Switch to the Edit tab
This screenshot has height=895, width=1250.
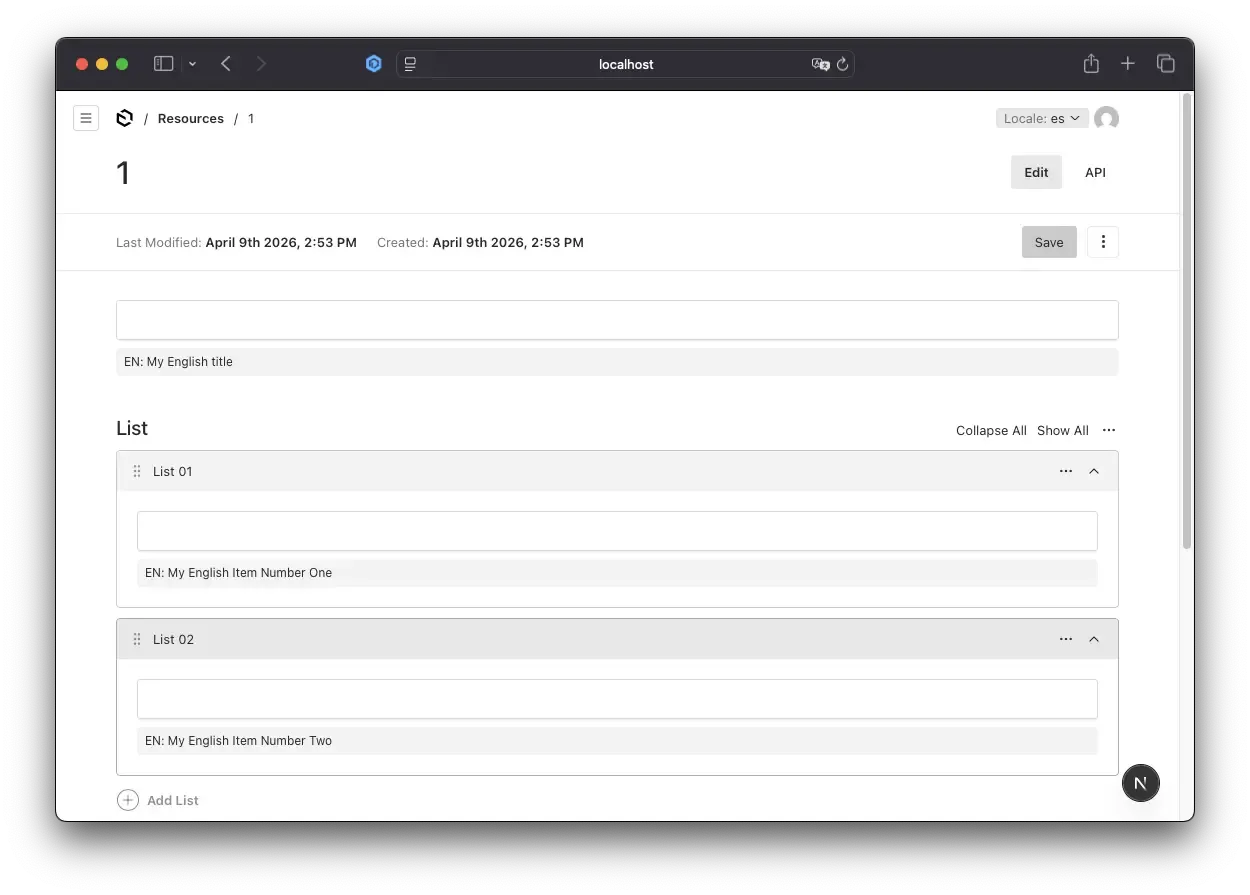[1036, 172]
